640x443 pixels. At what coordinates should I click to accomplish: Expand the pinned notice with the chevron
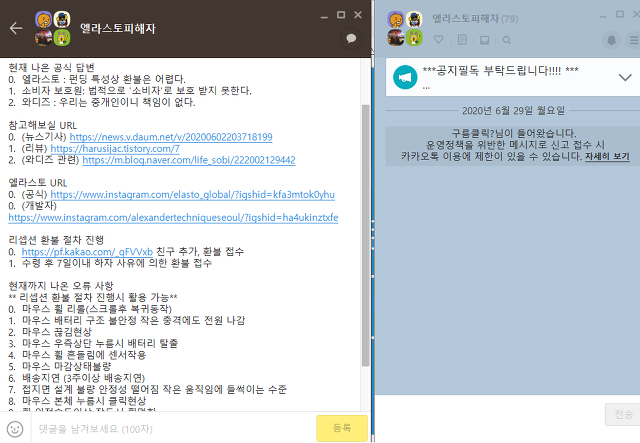pos(625,77)
